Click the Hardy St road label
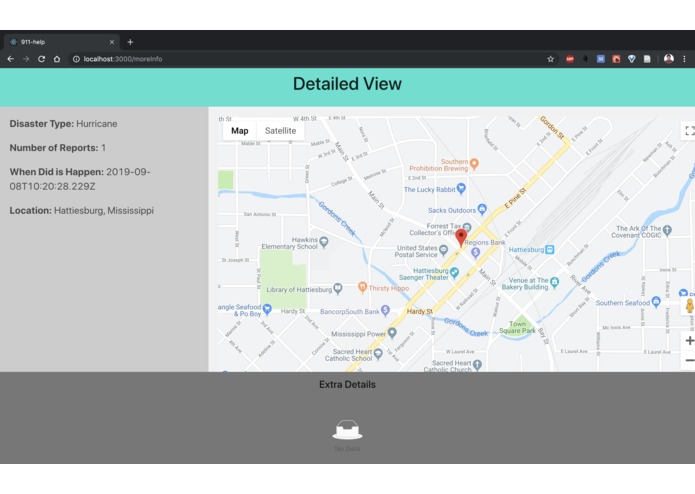This screenshot has height=494, width=695. (419, 311)
